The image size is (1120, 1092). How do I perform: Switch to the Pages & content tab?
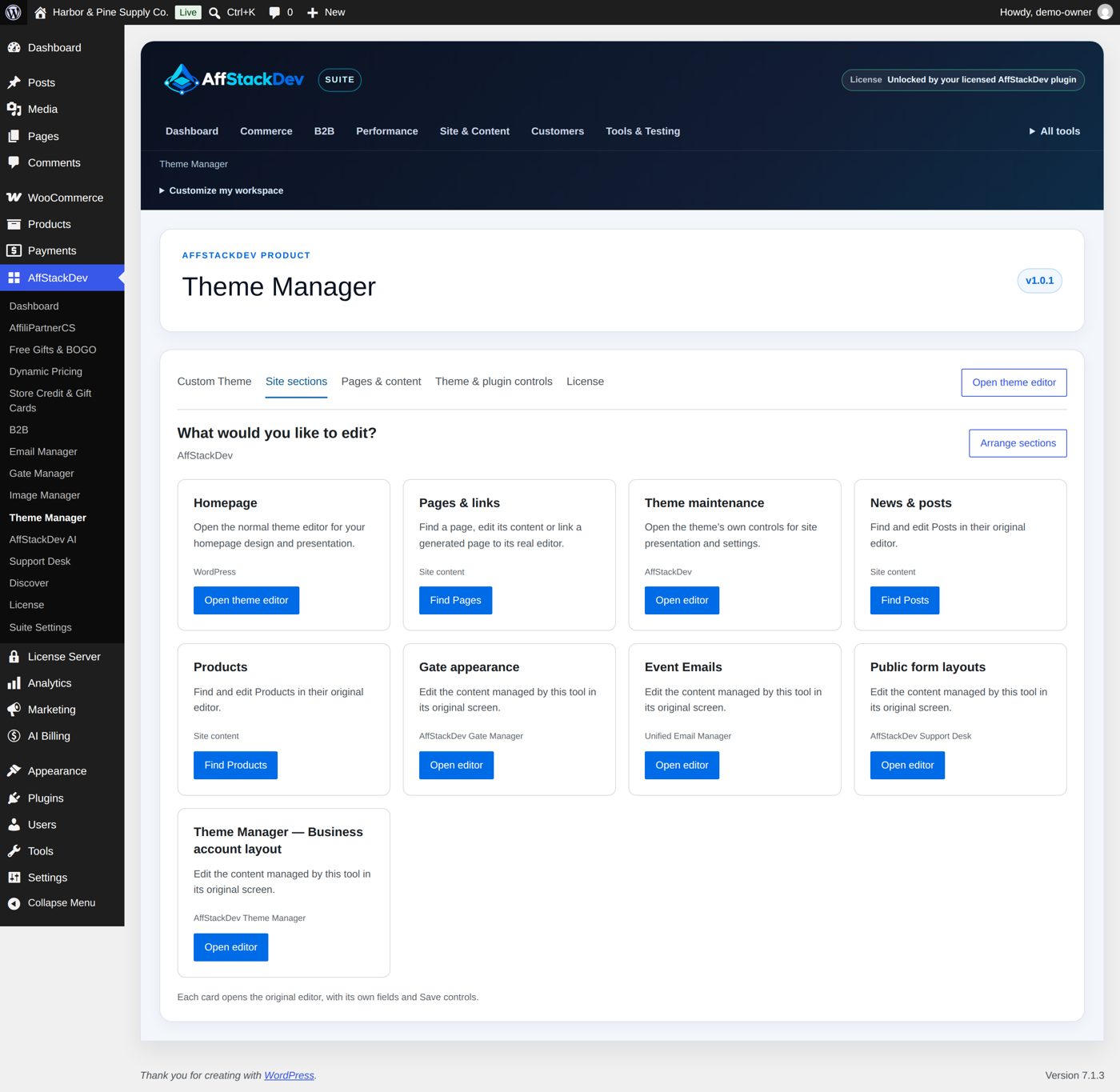pyautogui.click(x=381, y=382)
